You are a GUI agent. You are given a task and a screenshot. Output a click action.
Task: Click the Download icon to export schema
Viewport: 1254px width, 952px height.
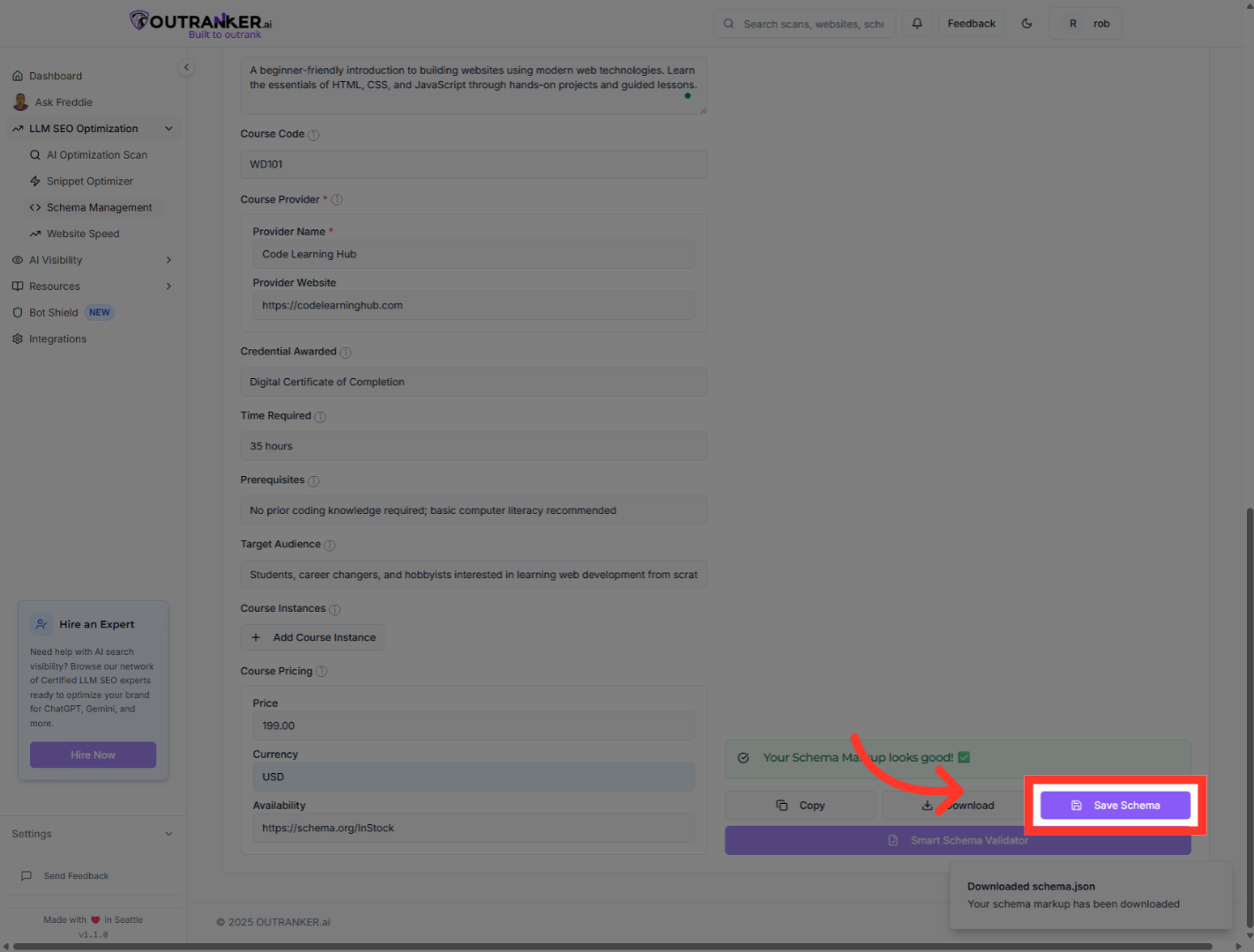[927, 805]
